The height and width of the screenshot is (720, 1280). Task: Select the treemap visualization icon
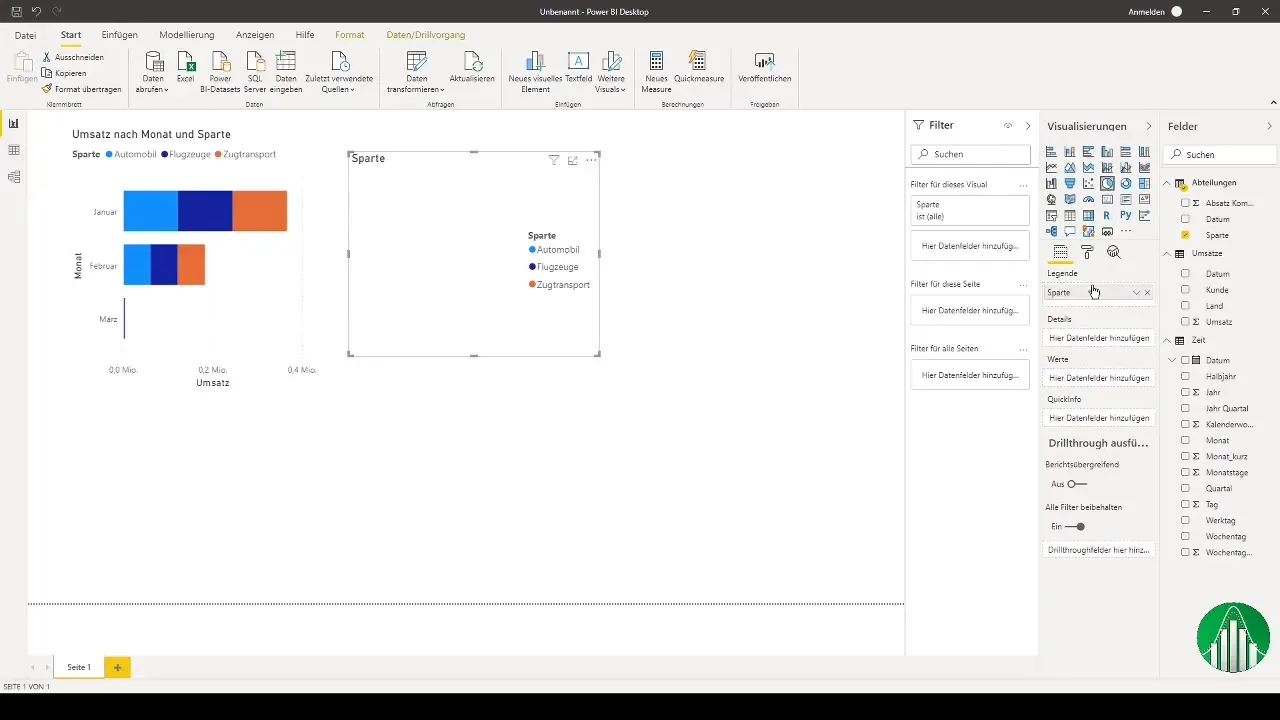[x=1144, y=183]
